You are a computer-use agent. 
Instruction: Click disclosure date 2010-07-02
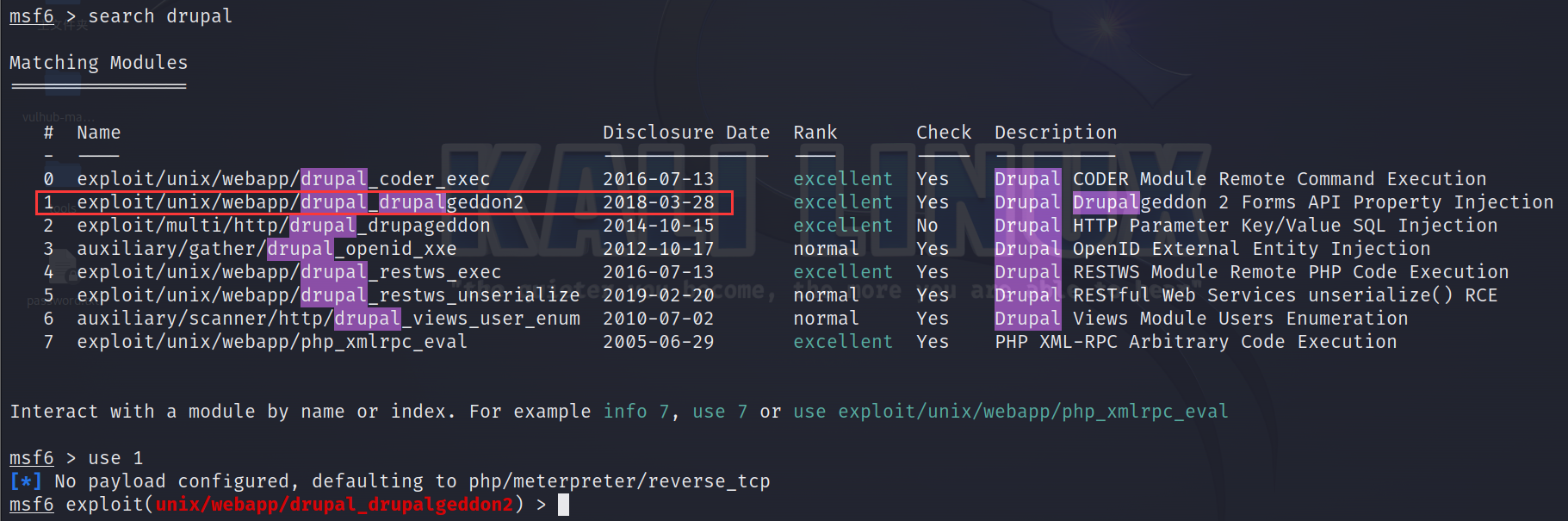tap(659, 319)
